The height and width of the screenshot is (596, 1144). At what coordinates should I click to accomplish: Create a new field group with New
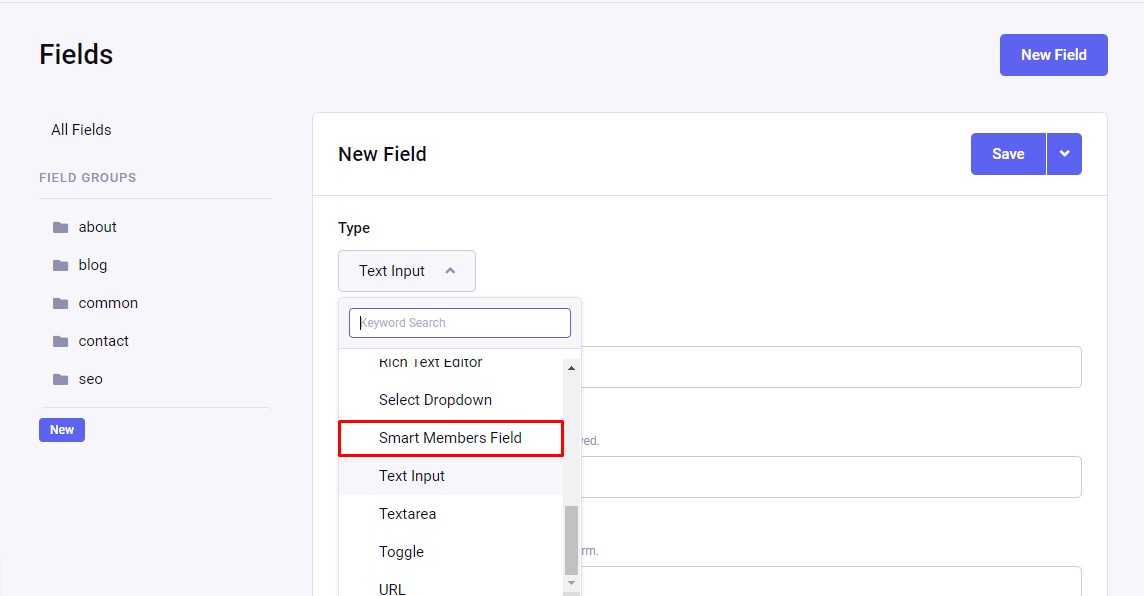(x=62, y=430)
